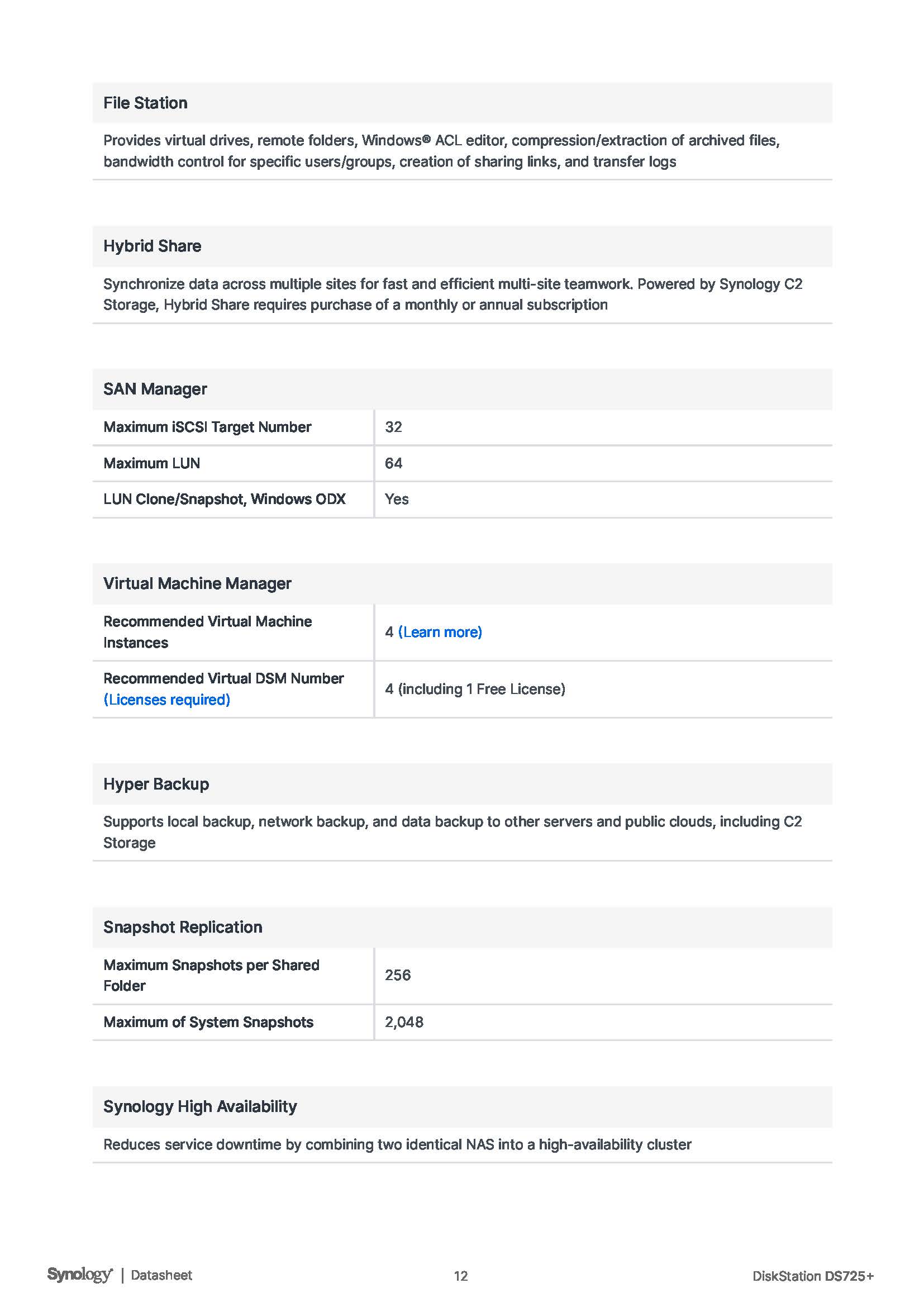Click the SAN Manager section heading

coord(155,389)
